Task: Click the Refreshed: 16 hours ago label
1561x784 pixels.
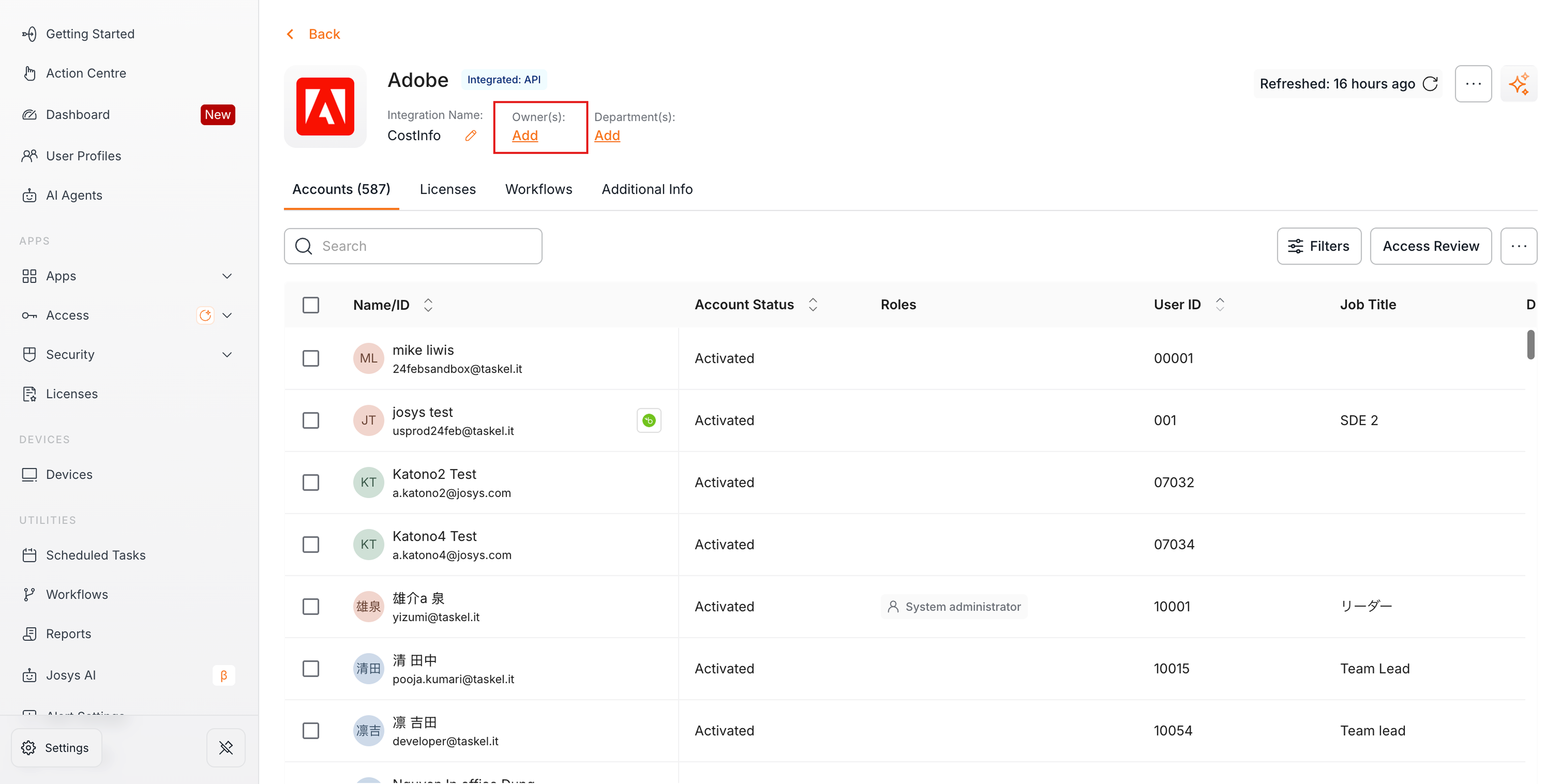Action: coord(1337,84)
